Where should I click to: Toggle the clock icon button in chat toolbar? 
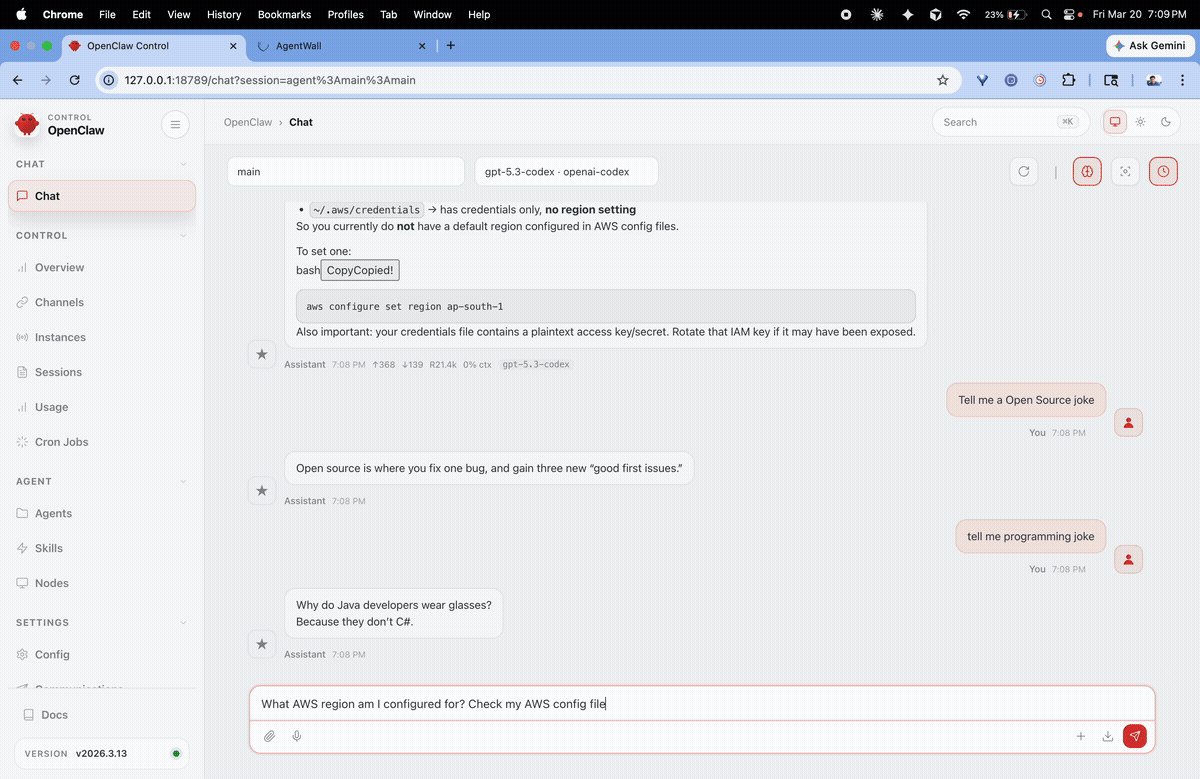click(1163, 172)
